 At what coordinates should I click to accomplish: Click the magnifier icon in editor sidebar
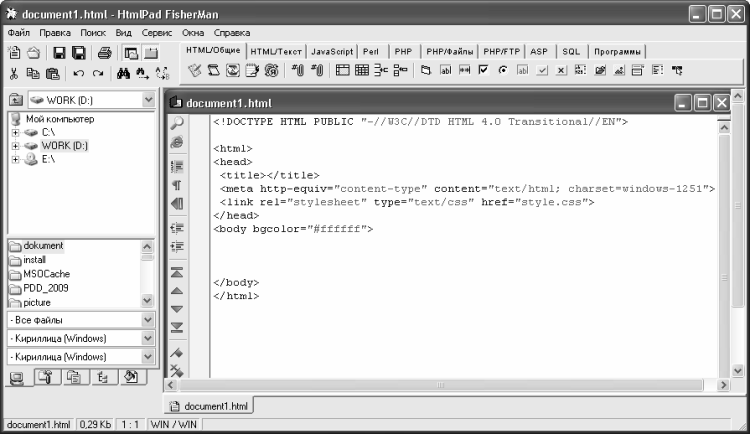pyautogui.click(x=177, y=122)
